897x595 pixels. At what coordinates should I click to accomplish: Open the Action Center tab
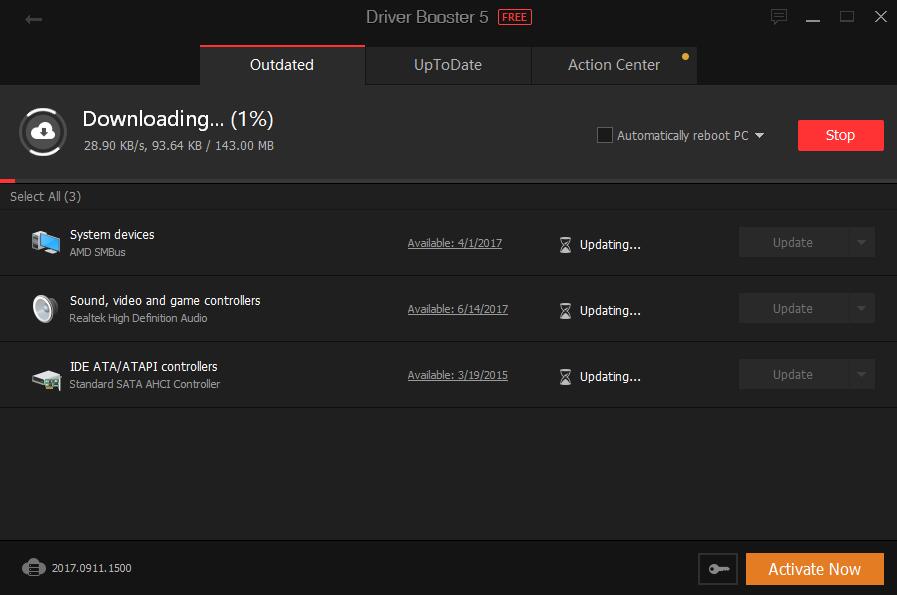click(614, 65)
